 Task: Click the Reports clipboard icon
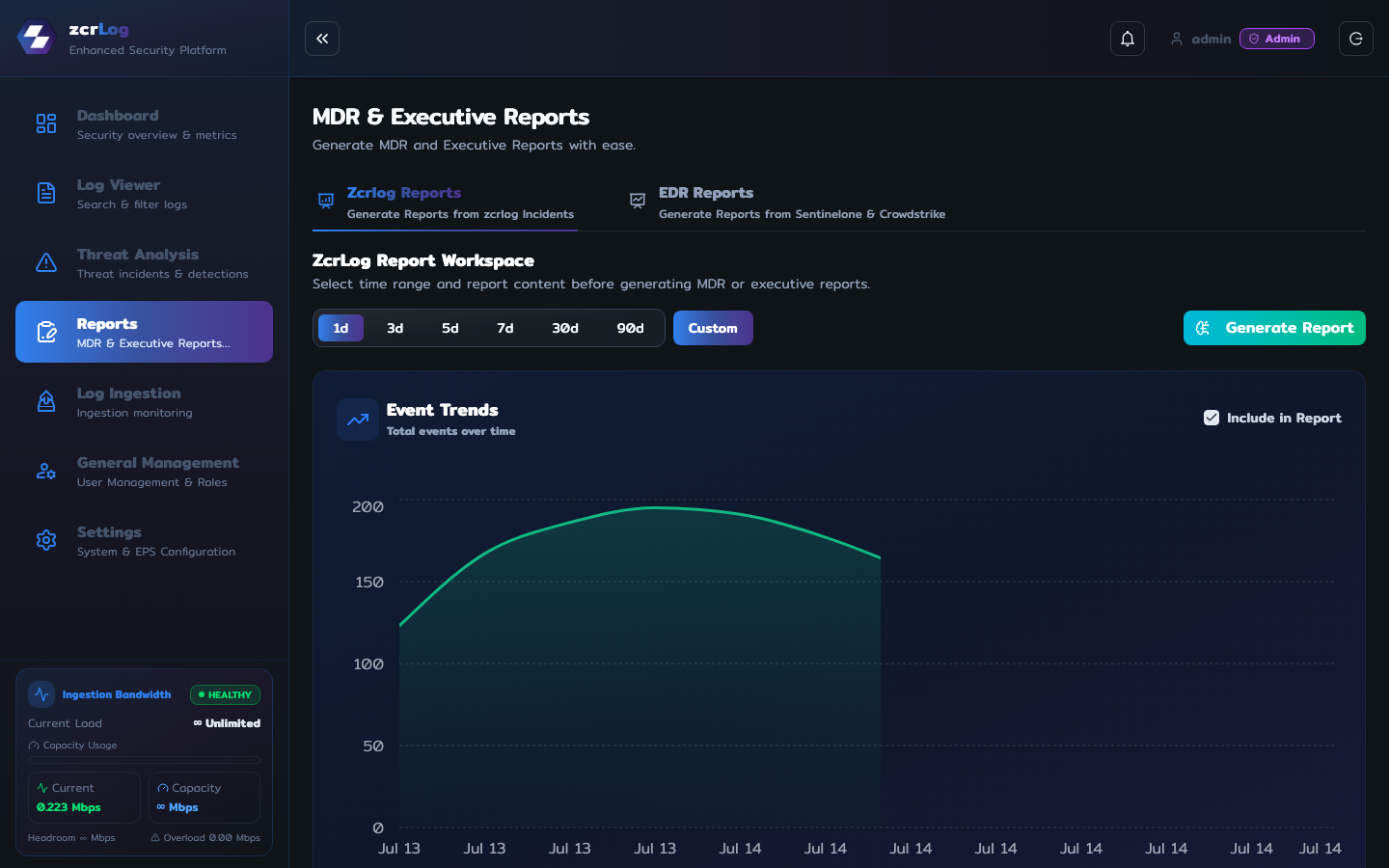pos(46,332)
